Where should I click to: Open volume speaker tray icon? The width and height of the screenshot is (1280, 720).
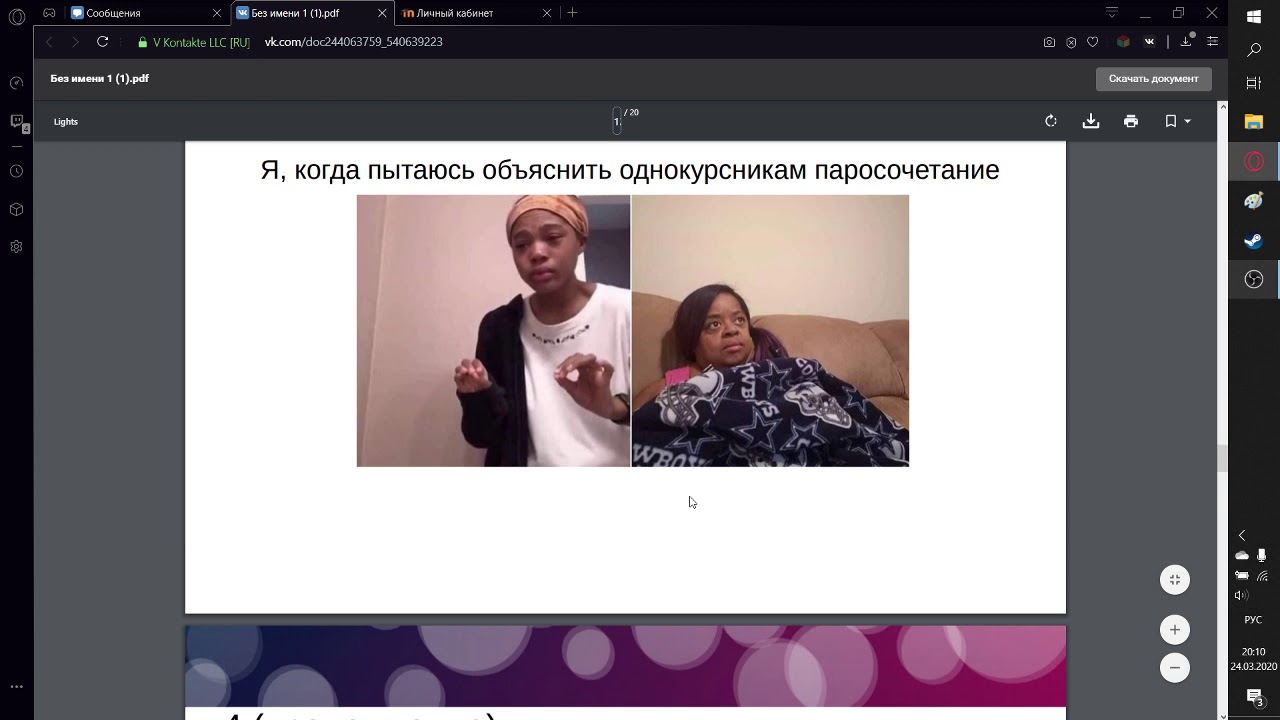(1242, 595)
